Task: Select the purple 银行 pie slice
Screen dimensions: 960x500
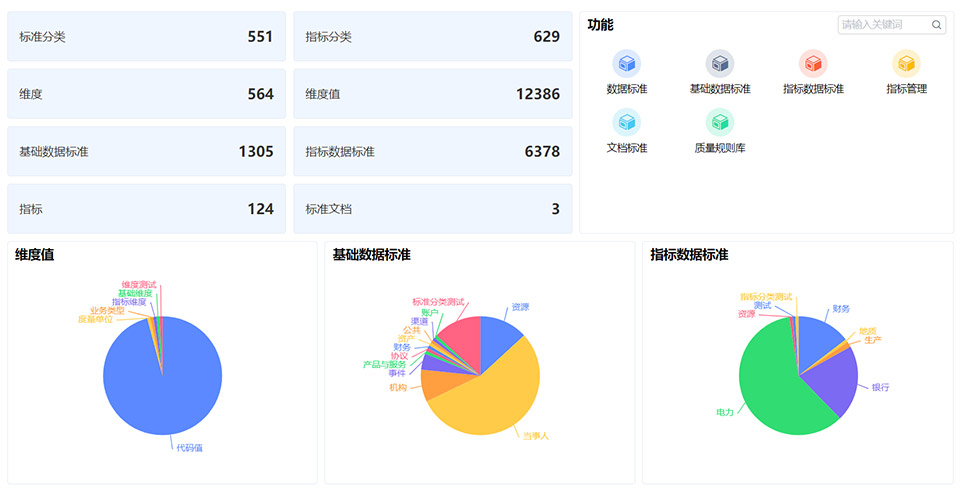Action: pyautogui.click(x=837, y=380)
